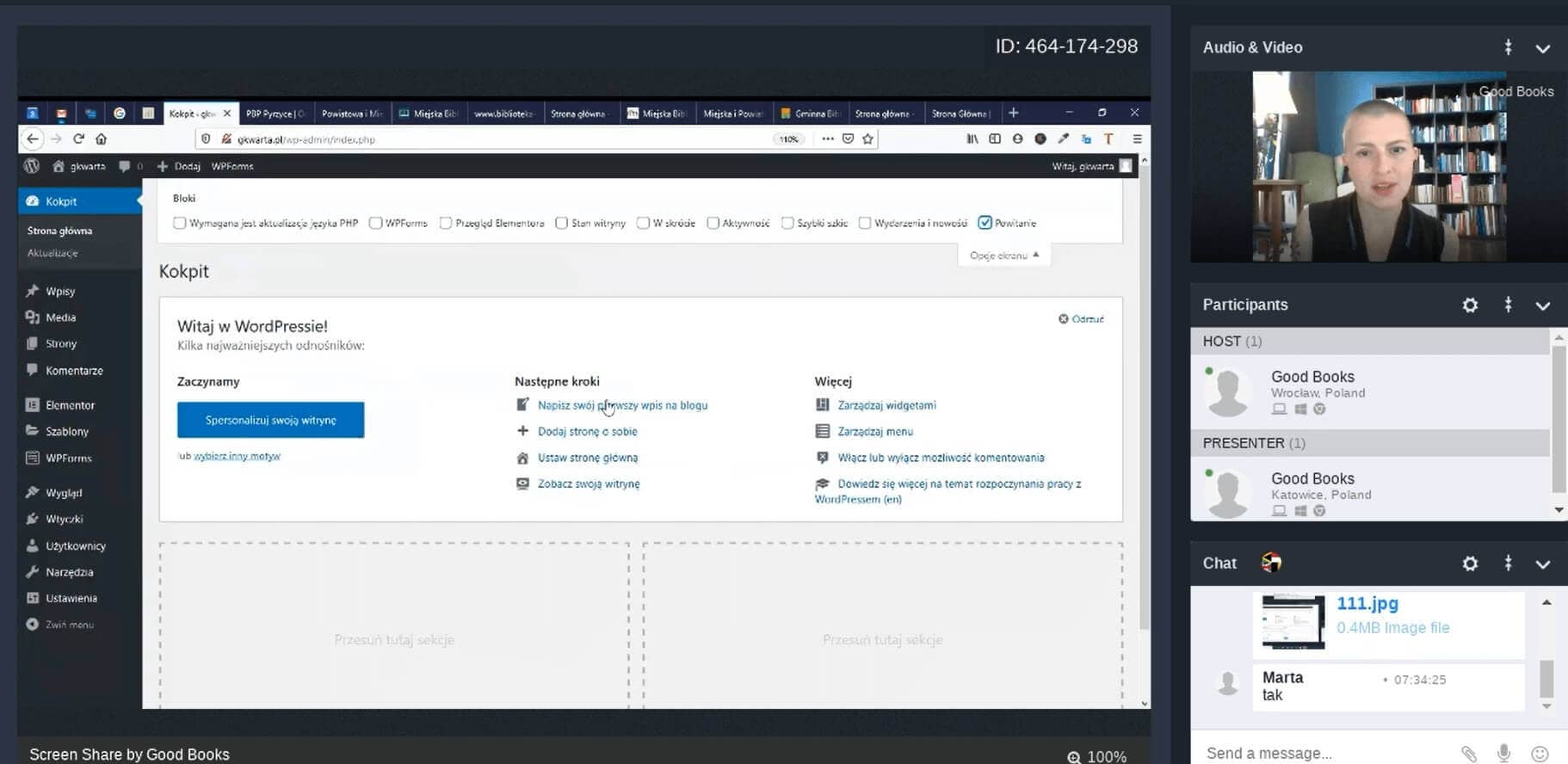1568x764 pixels.
Task: Open the emoji picker in chat
Action: pos(1540,754)
